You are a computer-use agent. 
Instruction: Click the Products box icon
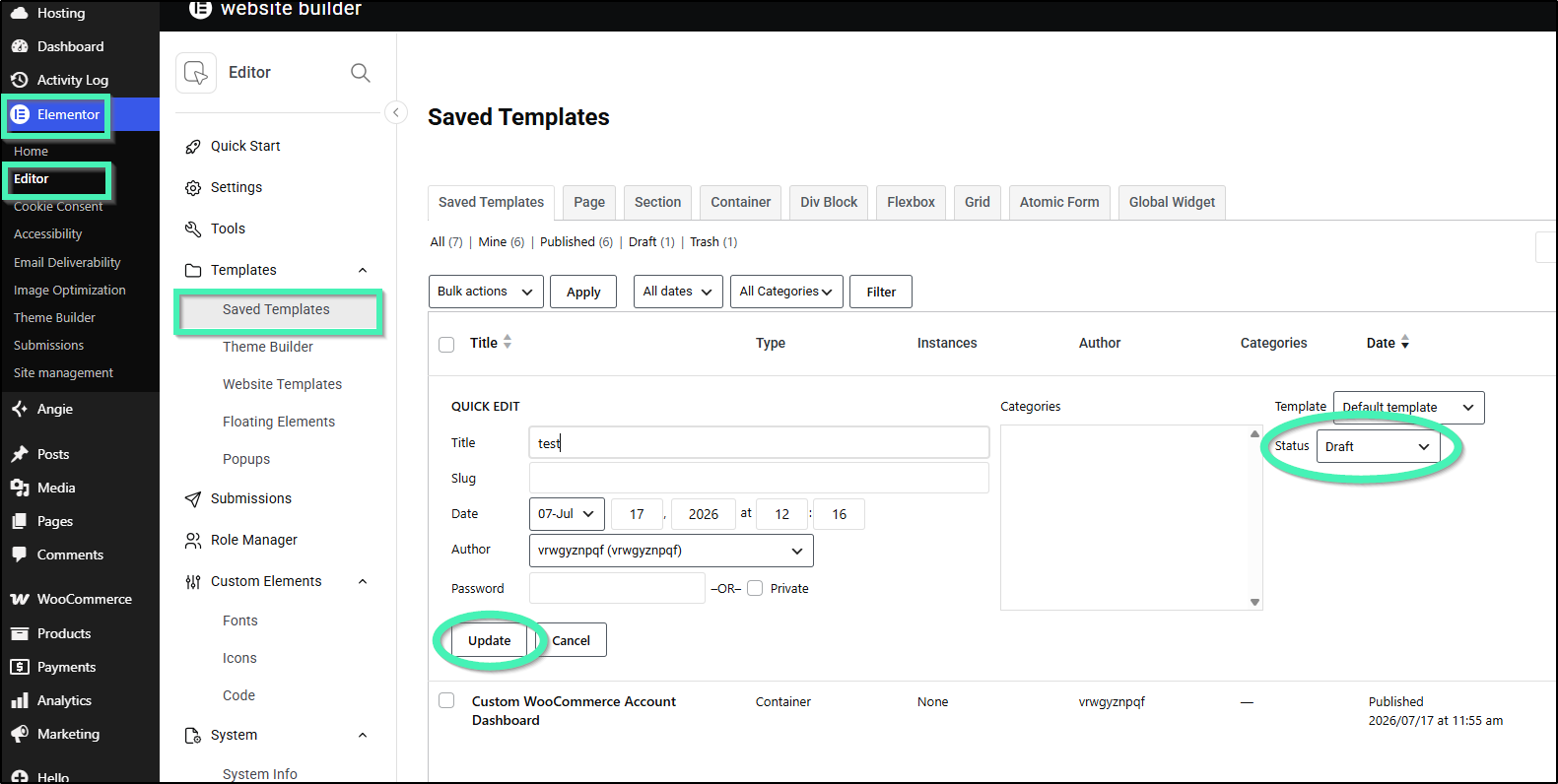(19, 633)
